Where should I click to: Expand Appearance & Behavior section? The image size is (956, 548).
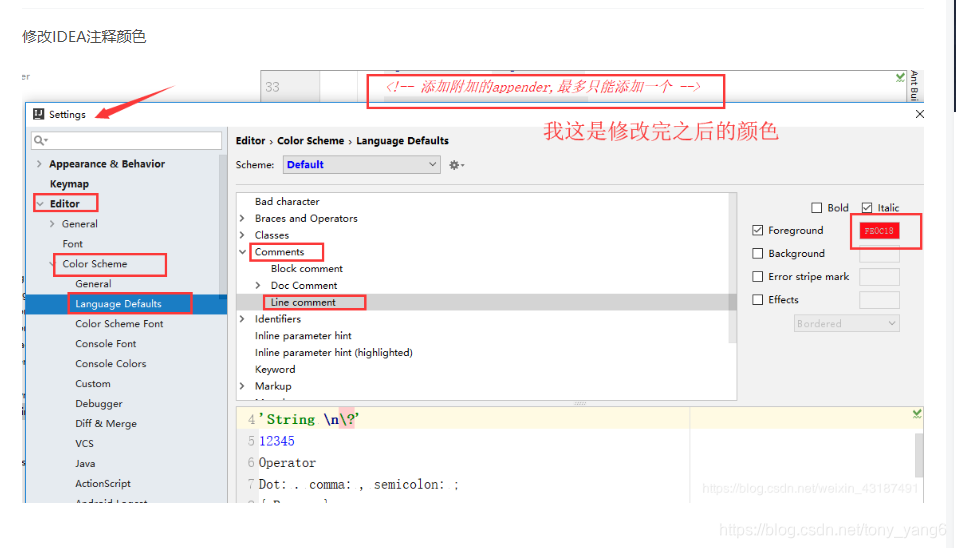point(39,163)
